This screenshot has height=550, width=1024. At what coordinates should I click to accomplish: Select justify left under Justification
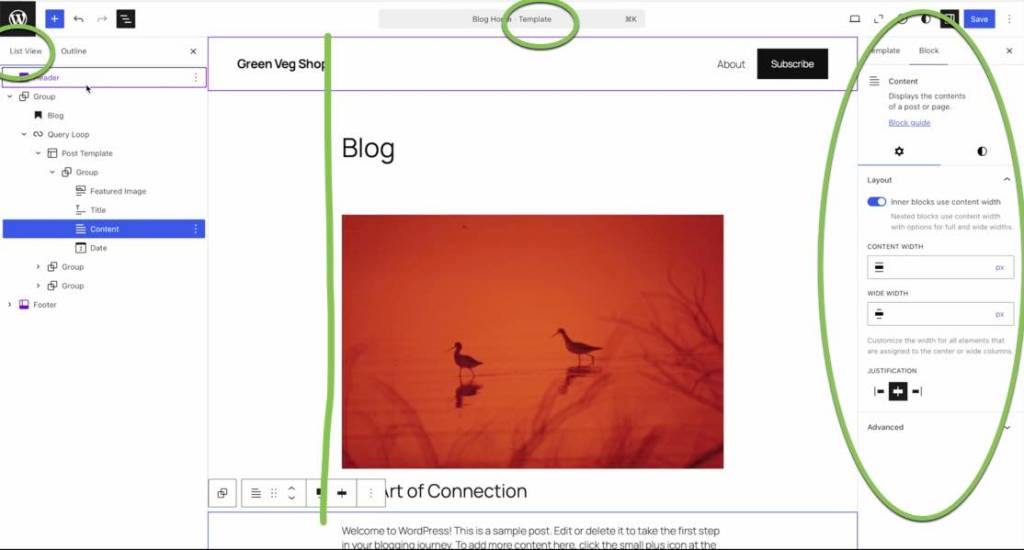coord(879,392)
